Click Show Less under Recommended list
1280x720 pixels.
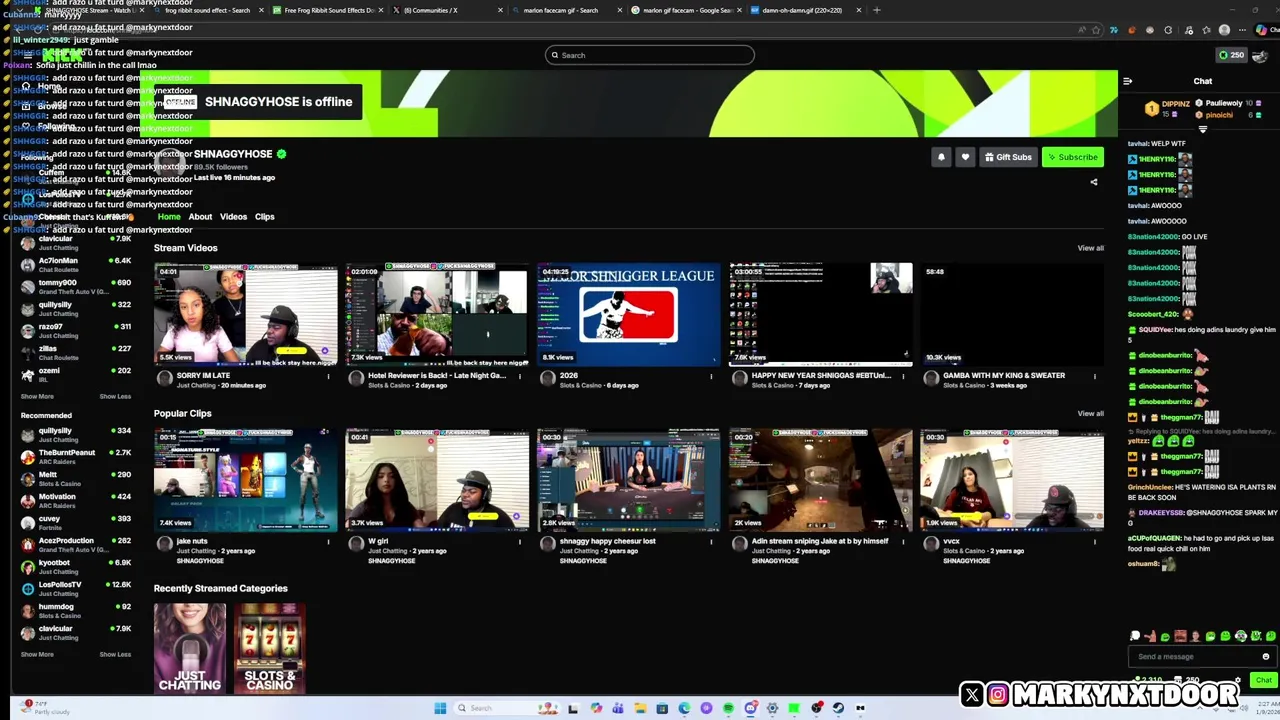coord(115,654)
